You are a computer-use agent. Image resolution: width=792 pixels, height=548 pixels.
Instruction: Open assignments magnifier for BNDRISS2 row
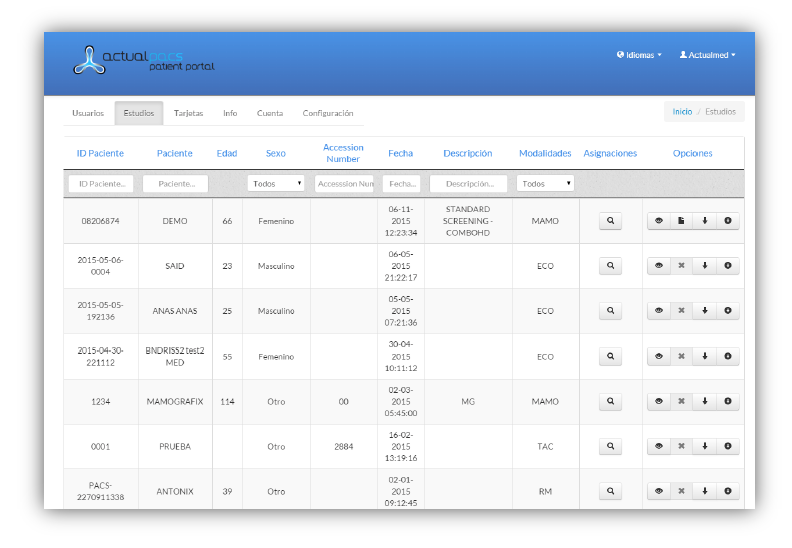pyautogui.click(x=611, y=356)
